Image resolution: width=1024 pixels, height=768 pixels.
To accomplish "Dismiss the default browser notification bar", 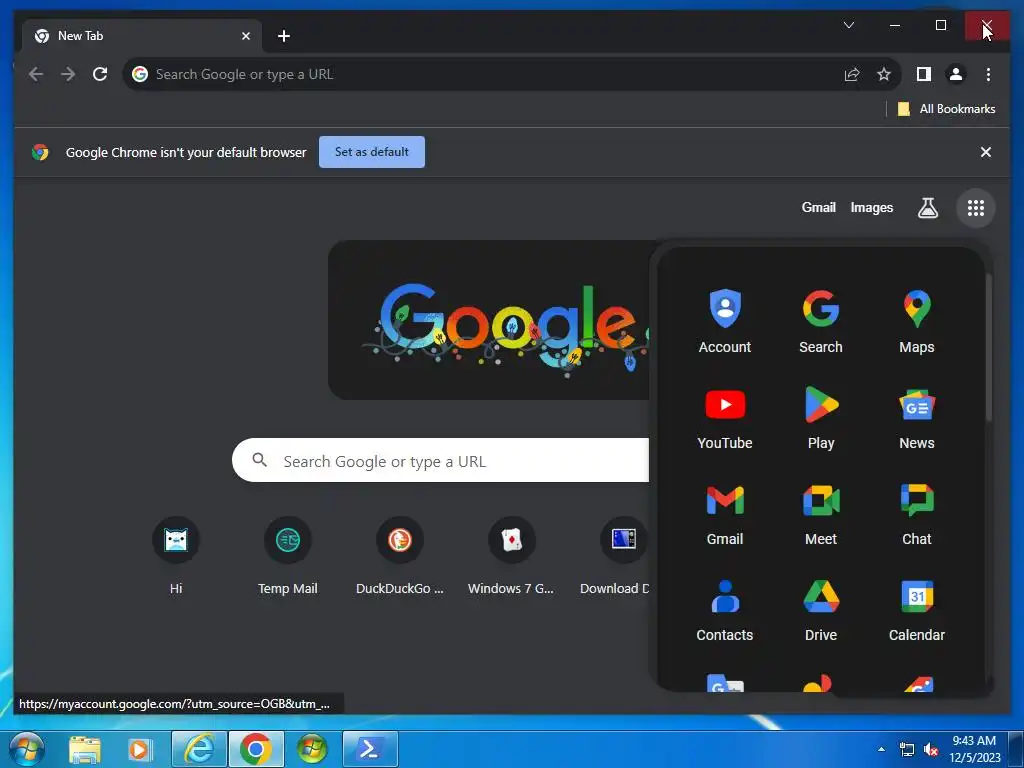I will coord(985,152).
